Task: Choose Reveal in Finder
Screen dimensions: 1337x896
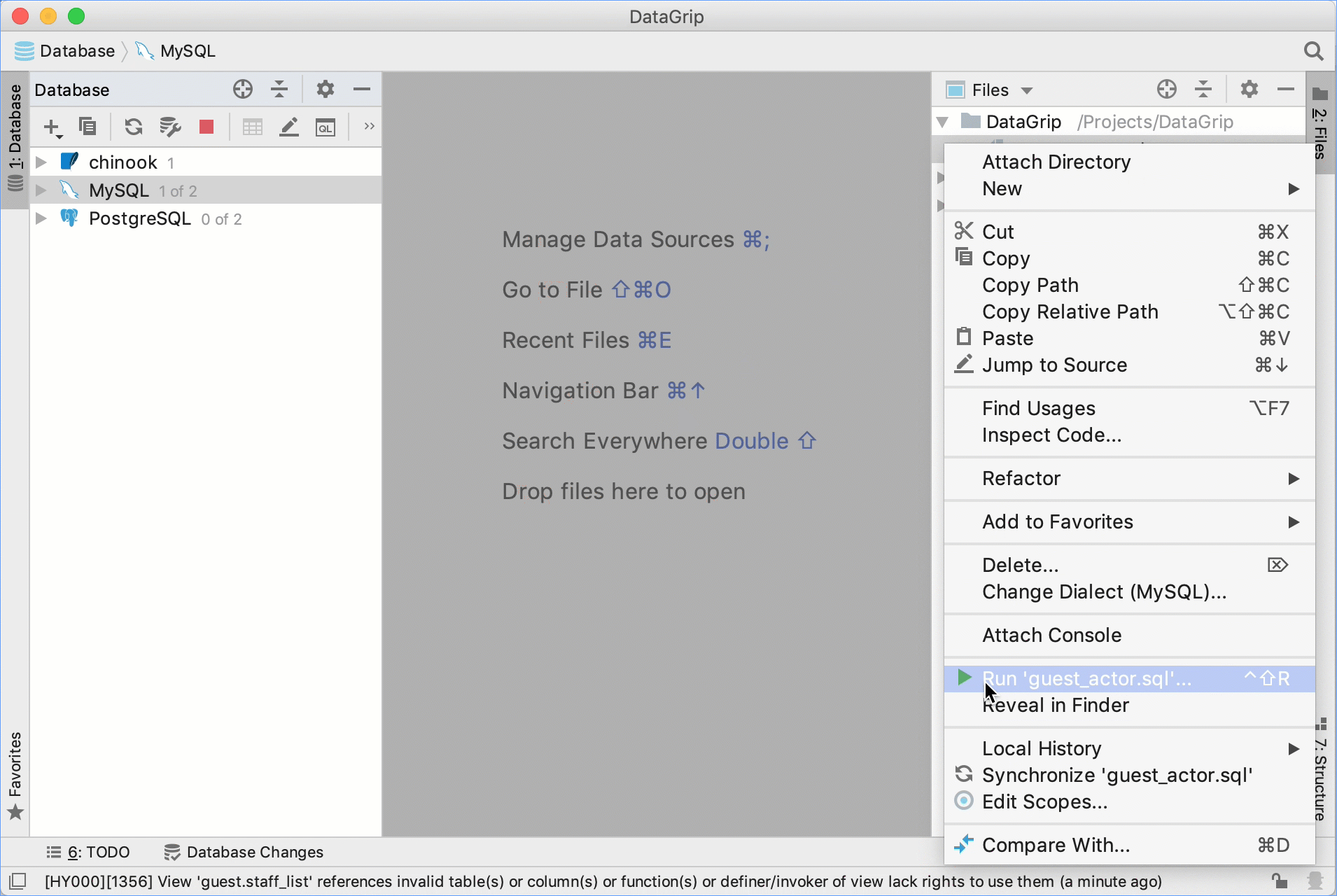Action: coord(1129,705)
